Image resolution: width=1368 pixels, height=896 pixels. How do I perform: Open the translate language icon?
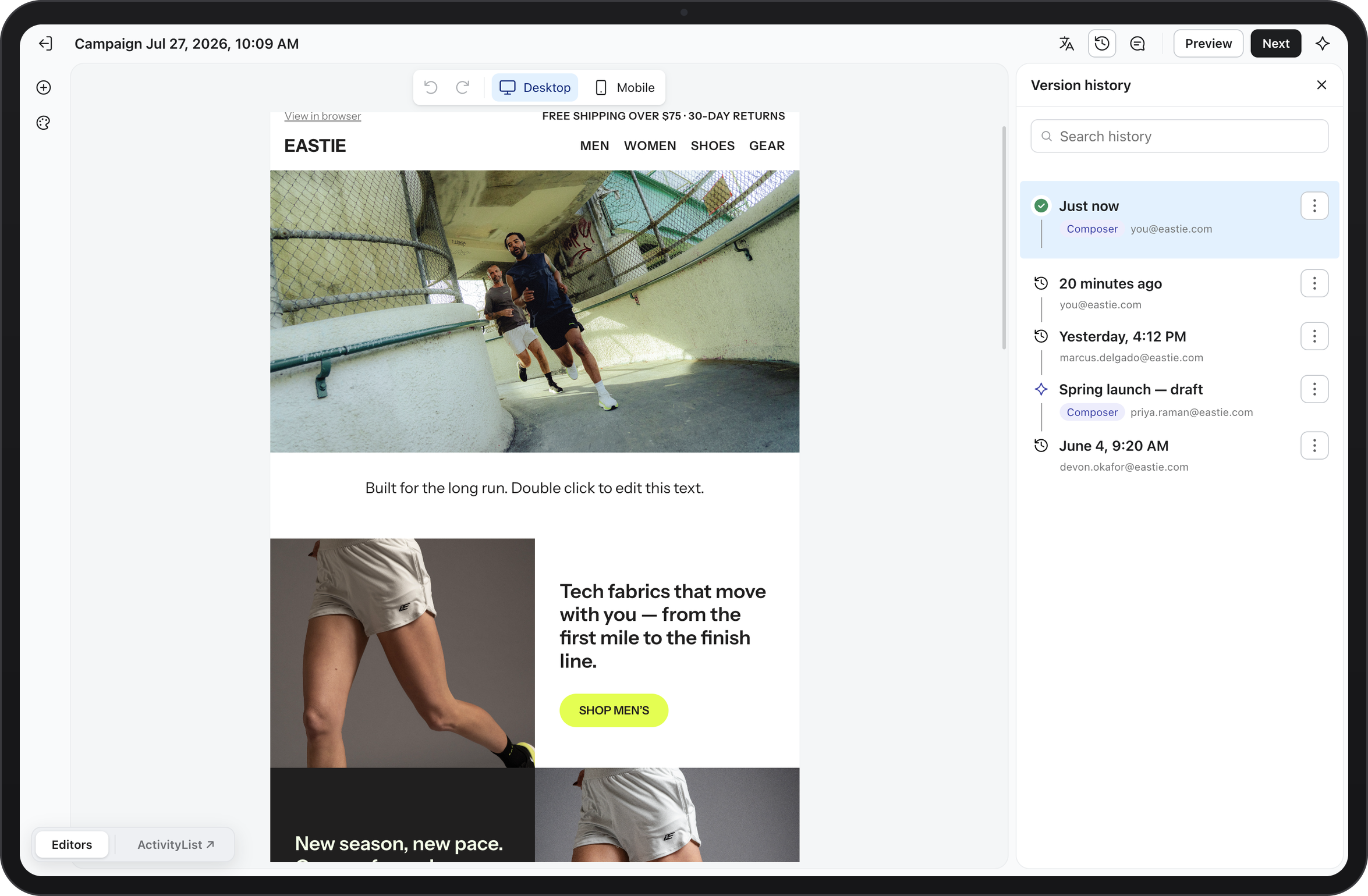(1066, 44)
